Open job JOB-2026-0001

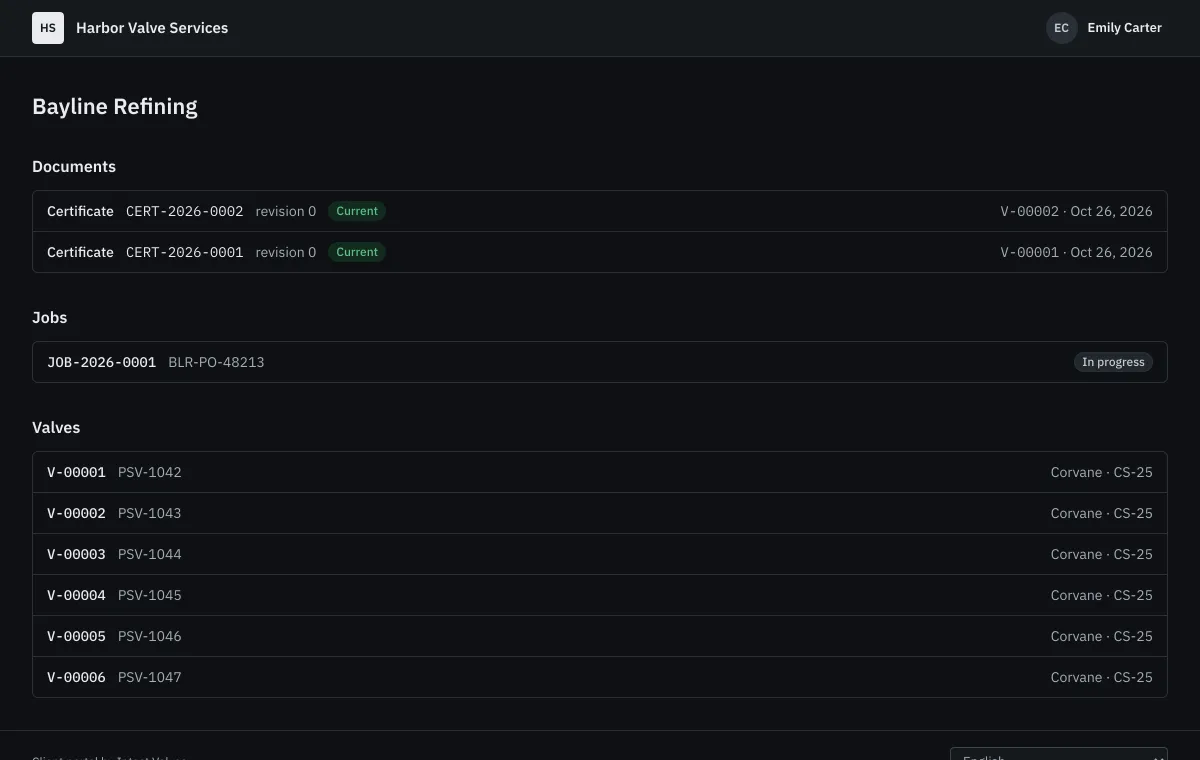point(600,362)
